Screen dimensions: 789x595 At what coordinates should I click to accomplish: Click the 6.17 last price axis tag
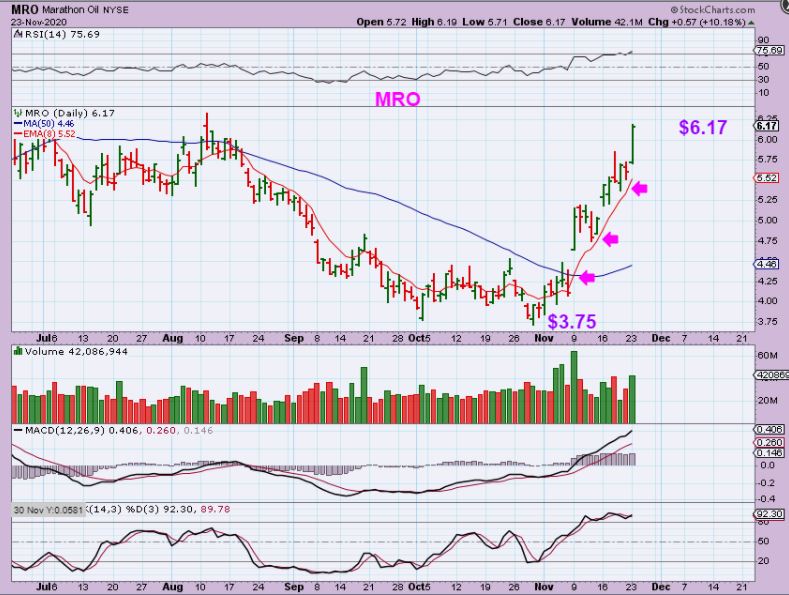tap(767, 126)
